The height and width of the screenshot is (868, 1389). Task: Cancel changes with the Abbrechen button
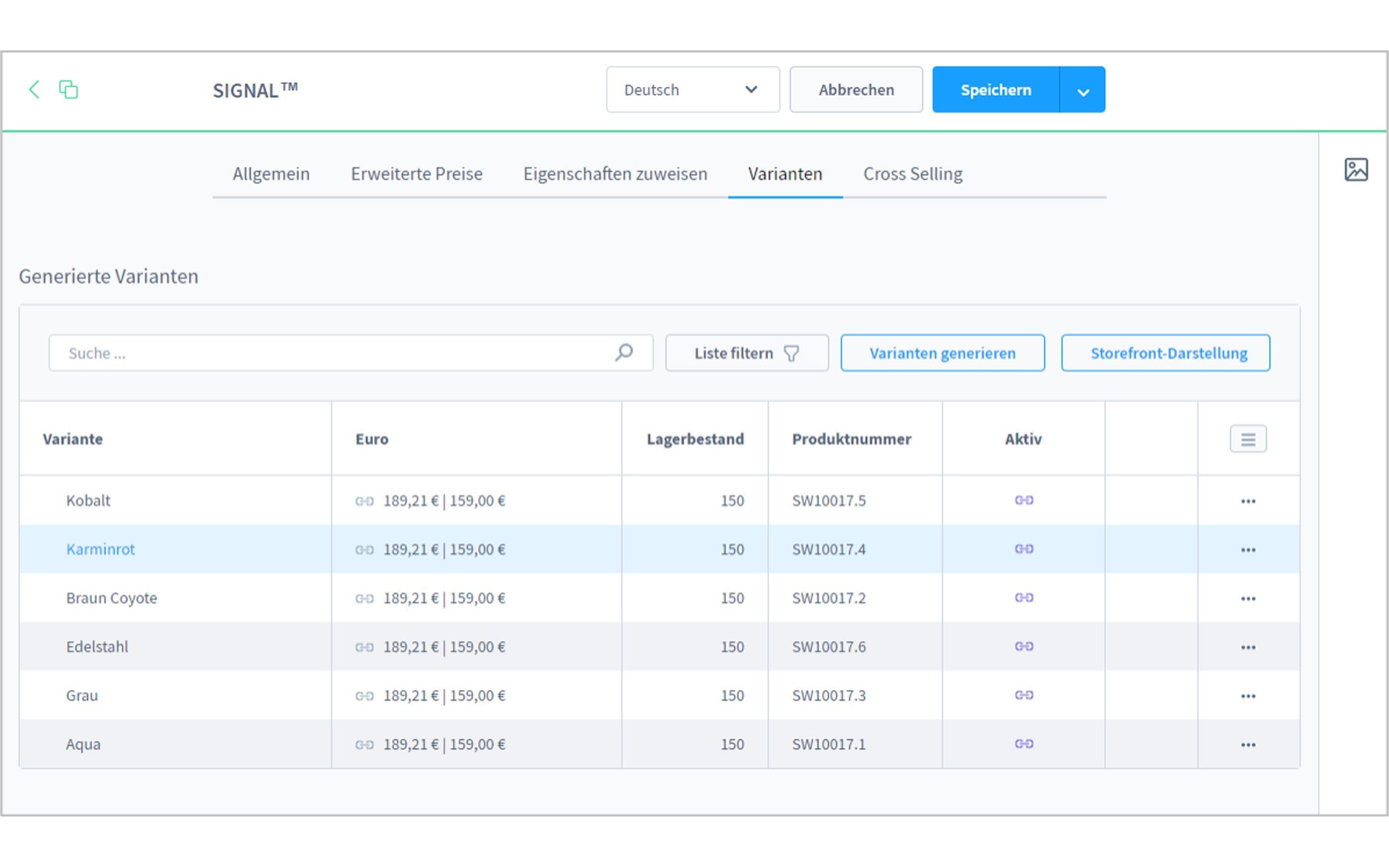click(856, 89)
